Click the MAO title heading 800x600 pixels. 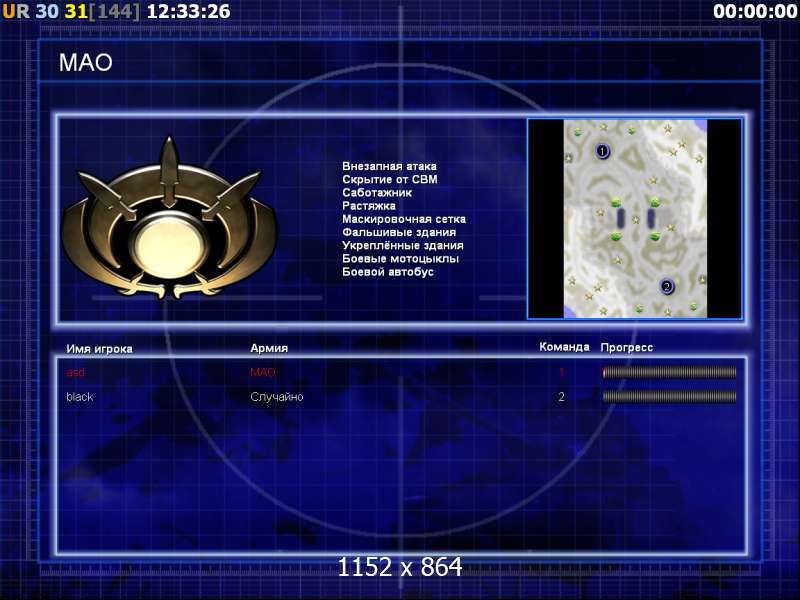coord(86,63)
